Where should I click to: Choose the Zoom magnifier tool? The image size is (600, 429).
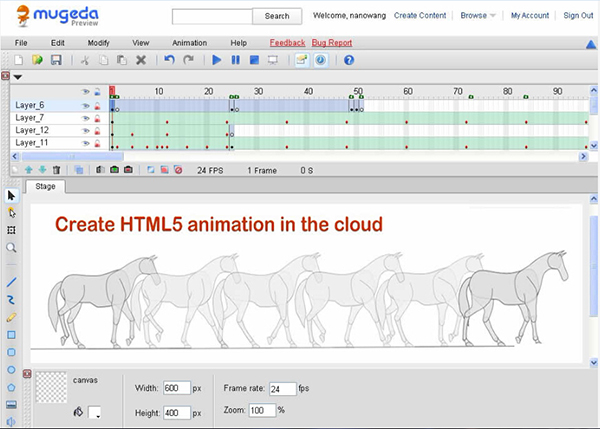coord(11,247)
